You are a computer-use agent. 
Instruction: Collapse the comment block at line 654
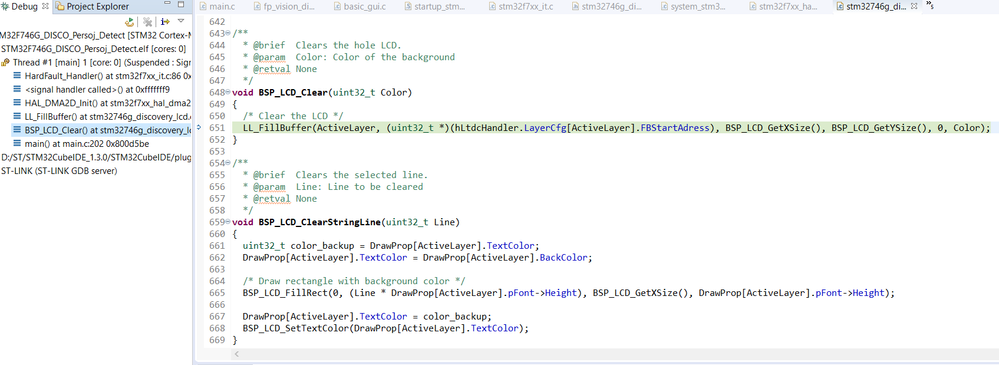(229, 164)
